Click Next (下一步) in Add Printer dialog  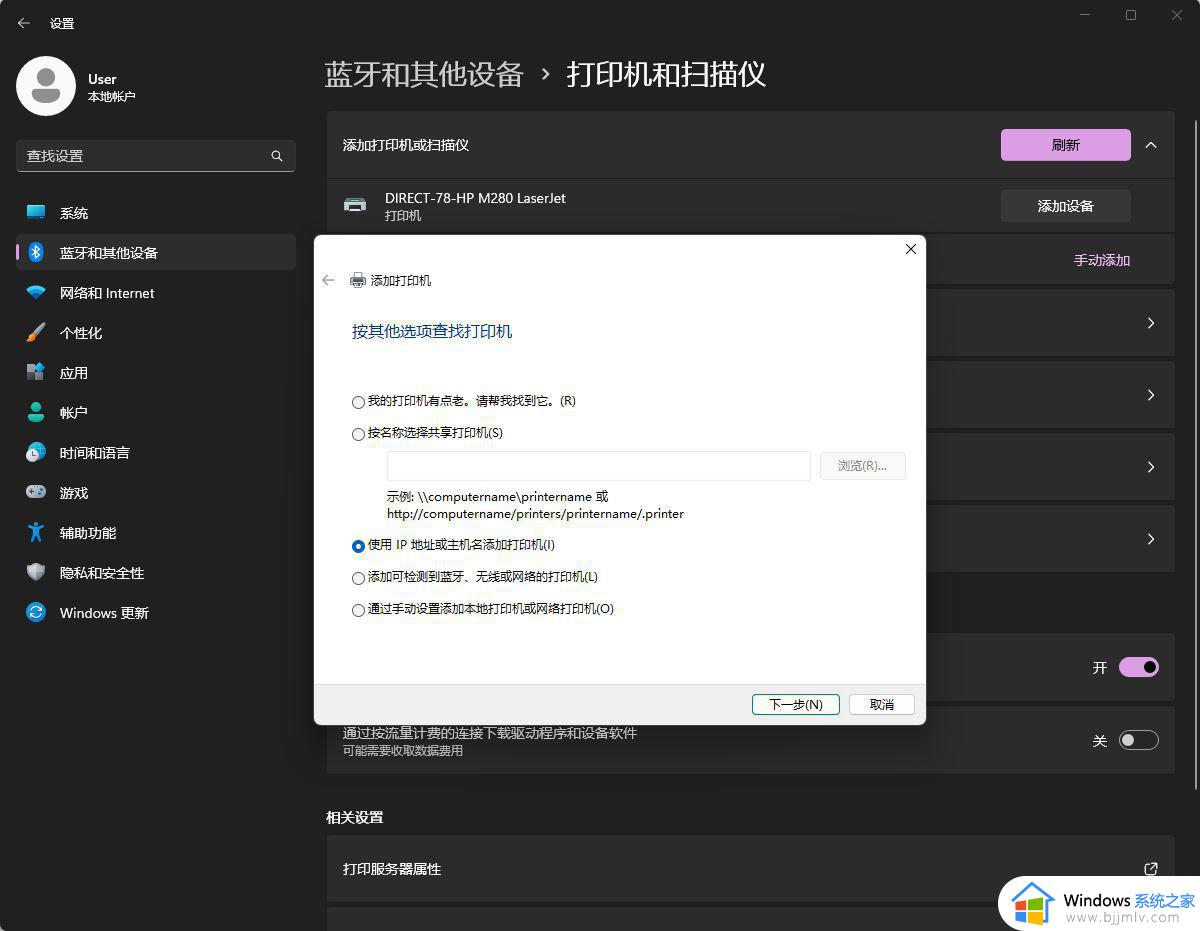[x=796, y=704]
